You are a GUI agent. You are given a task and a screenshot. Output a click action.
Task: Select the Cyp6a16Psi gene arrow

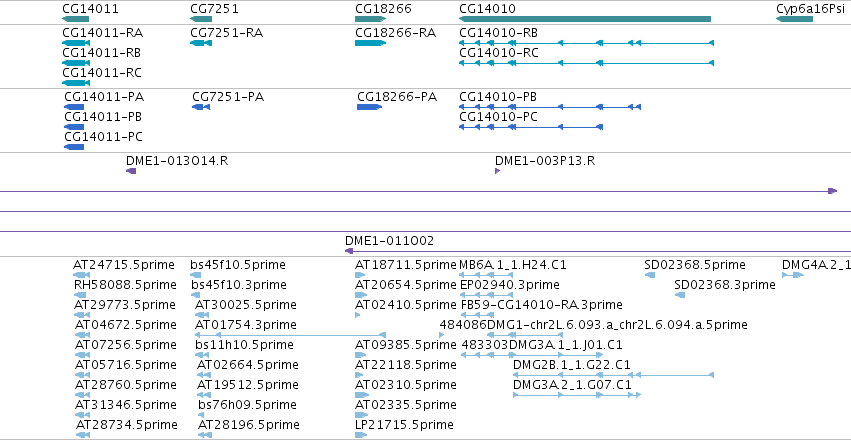(x=795, y=19)
